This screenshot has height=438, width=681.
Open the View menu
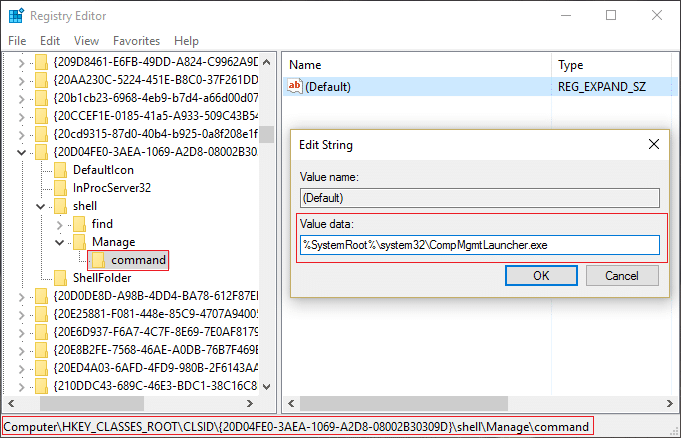click(x=86, y=41)
